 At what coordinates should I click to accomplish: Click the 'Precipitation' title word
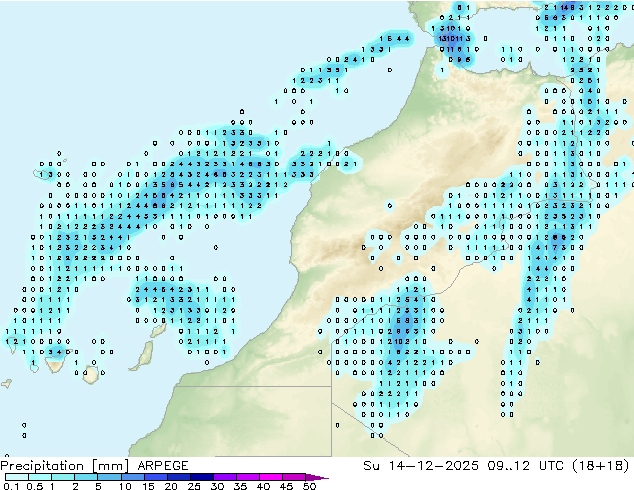pos(42,466)
